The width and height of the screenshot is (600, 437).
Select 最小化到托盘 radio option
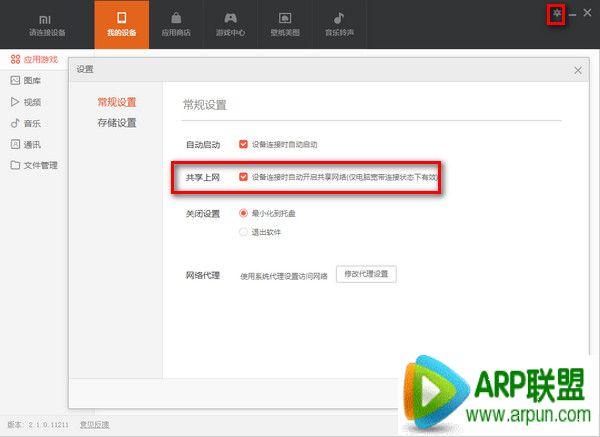(243, 213)
